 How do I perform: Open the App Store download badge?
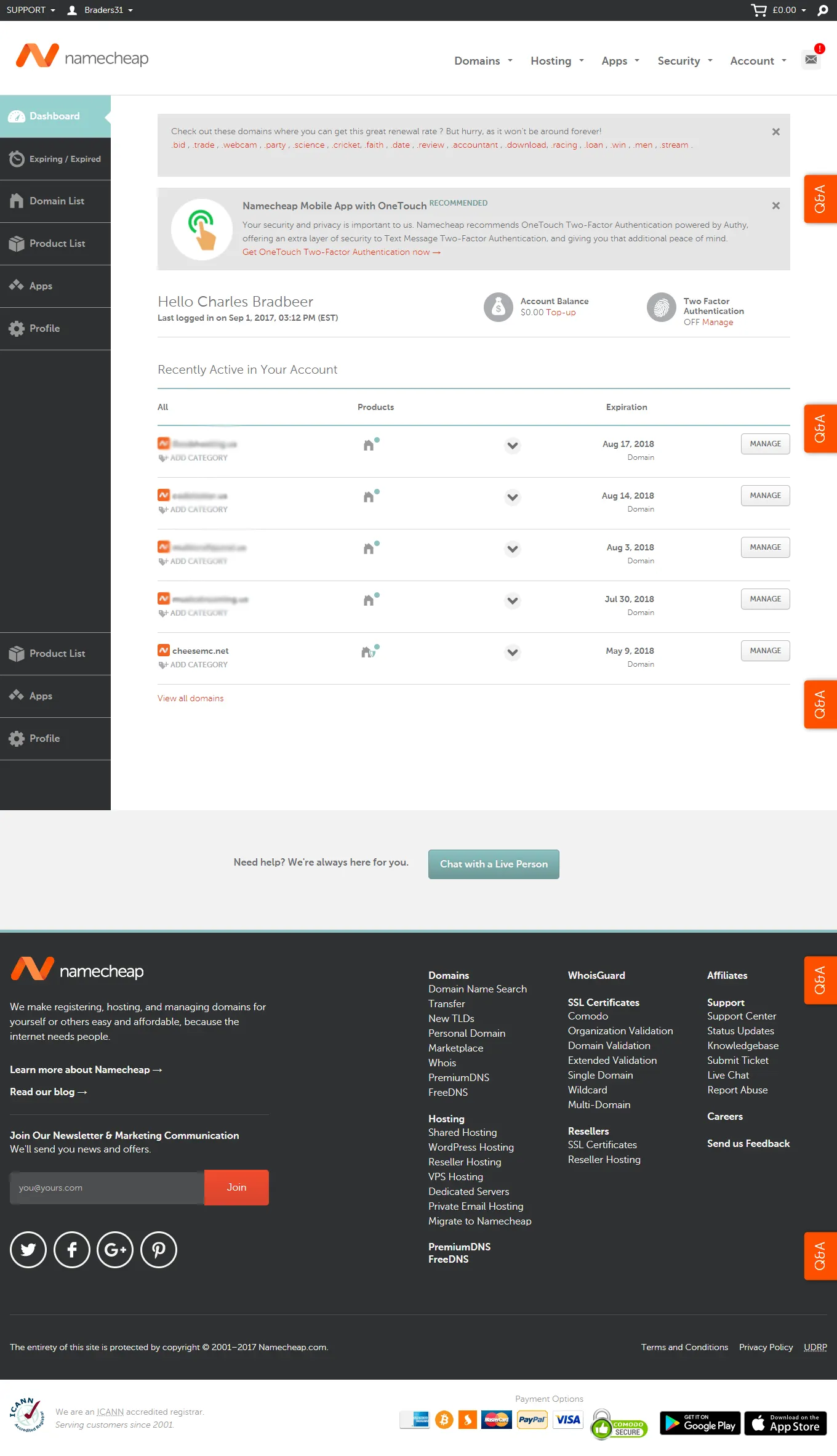click(x=785, y=1423)
